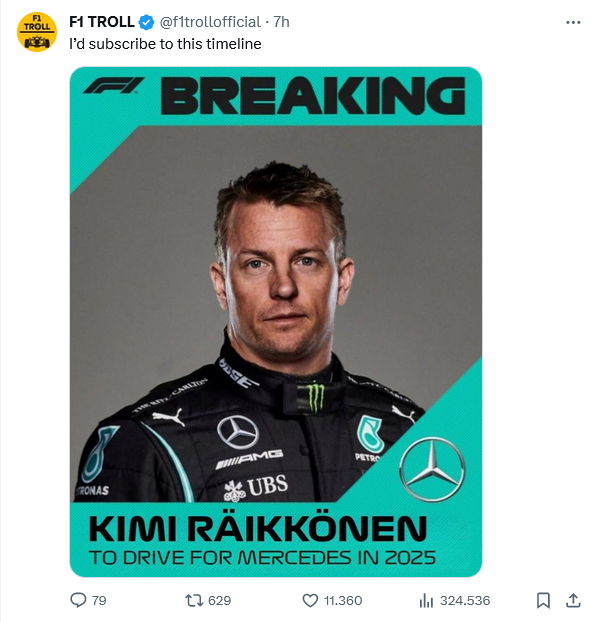Click the "I'd subscribe to this timeline" text
Screen dimensions: 598x622
tap(165, 44)
